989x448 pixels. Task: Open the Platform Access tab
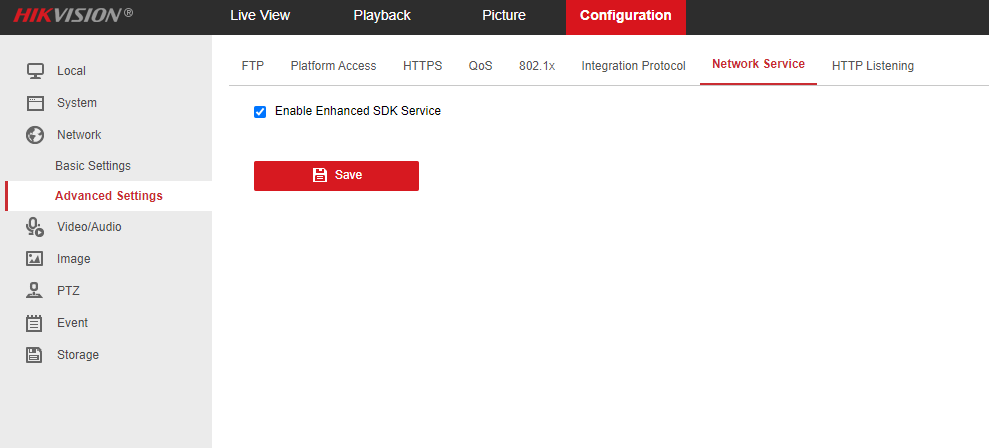coord(333,66)
